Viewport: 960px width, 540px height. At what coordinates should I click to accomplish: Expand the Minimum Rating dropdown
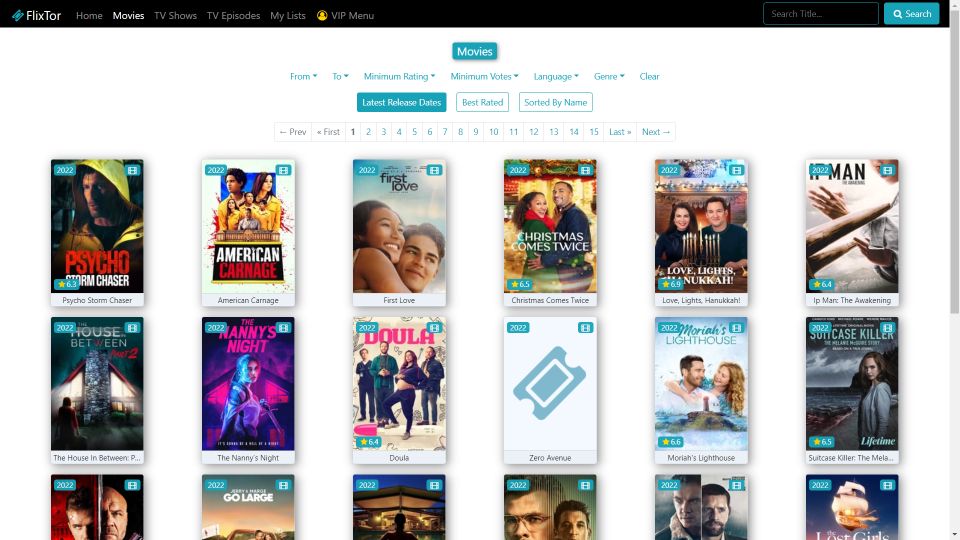point(399,77)
